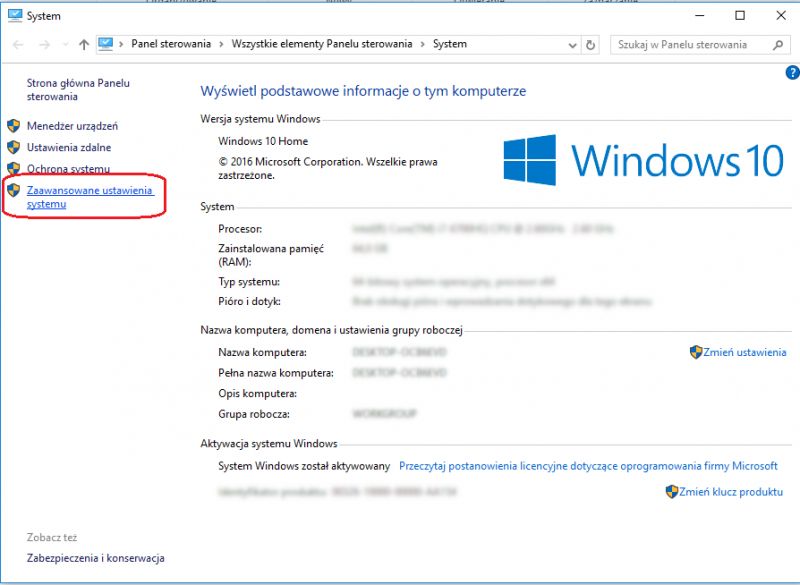
Task: Select the System breadcrumb segment
Action: point(450,44)
